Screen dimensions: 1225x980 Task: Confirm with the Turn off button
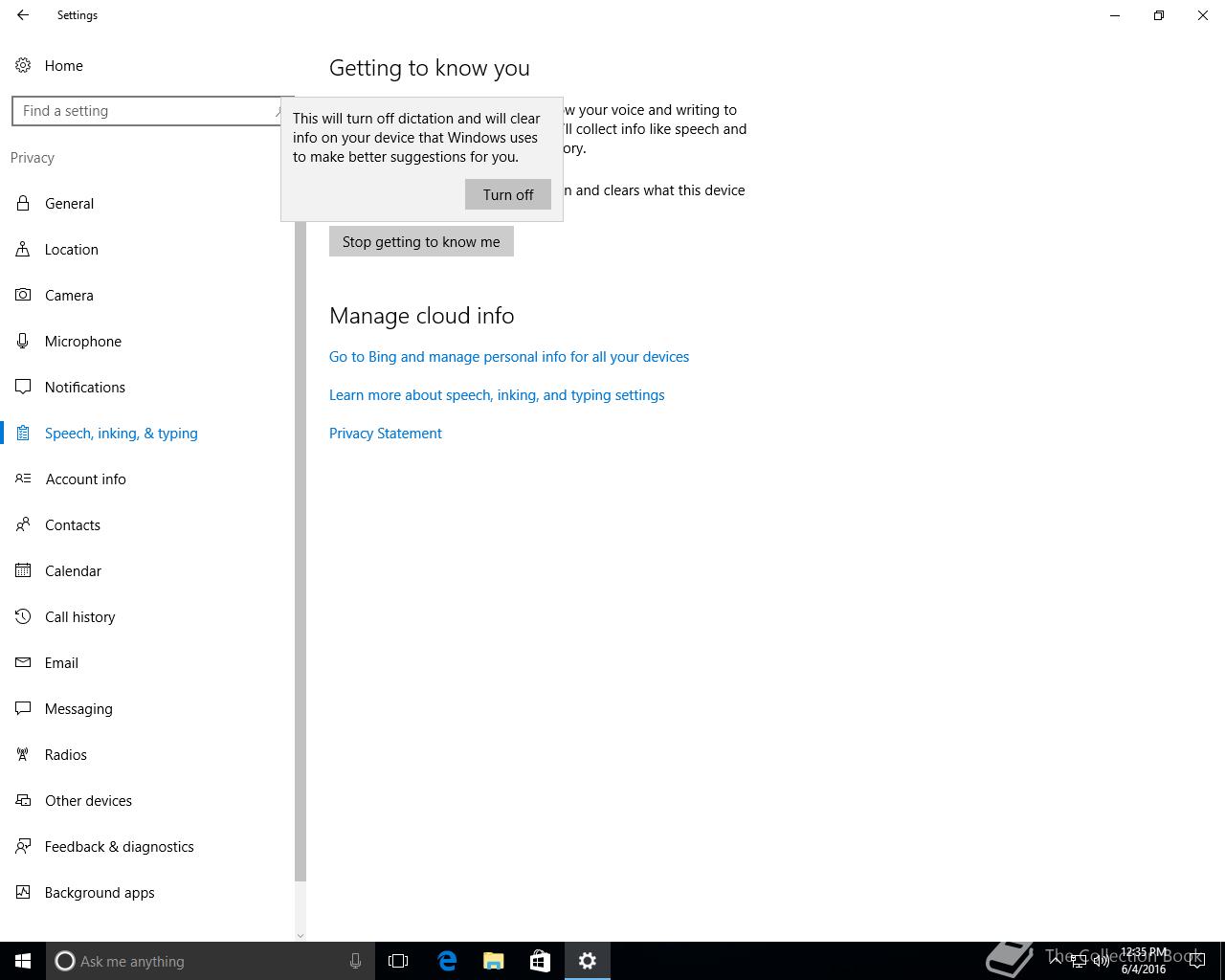(508, 194)
